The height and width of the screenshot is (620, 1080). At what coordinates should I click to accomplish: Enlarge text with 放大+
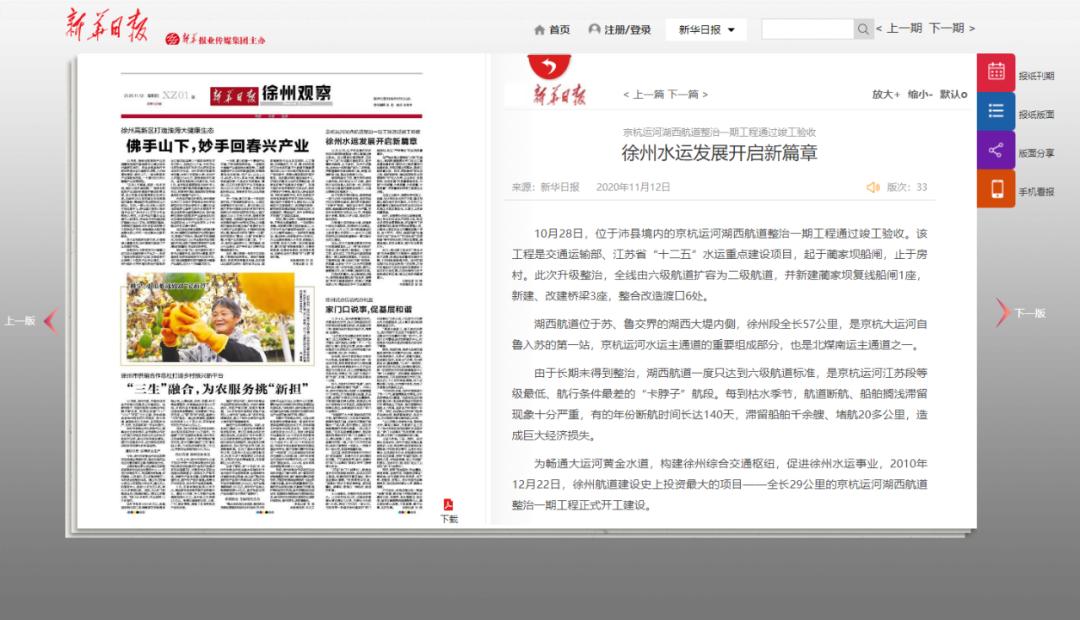tap(886, 94)
